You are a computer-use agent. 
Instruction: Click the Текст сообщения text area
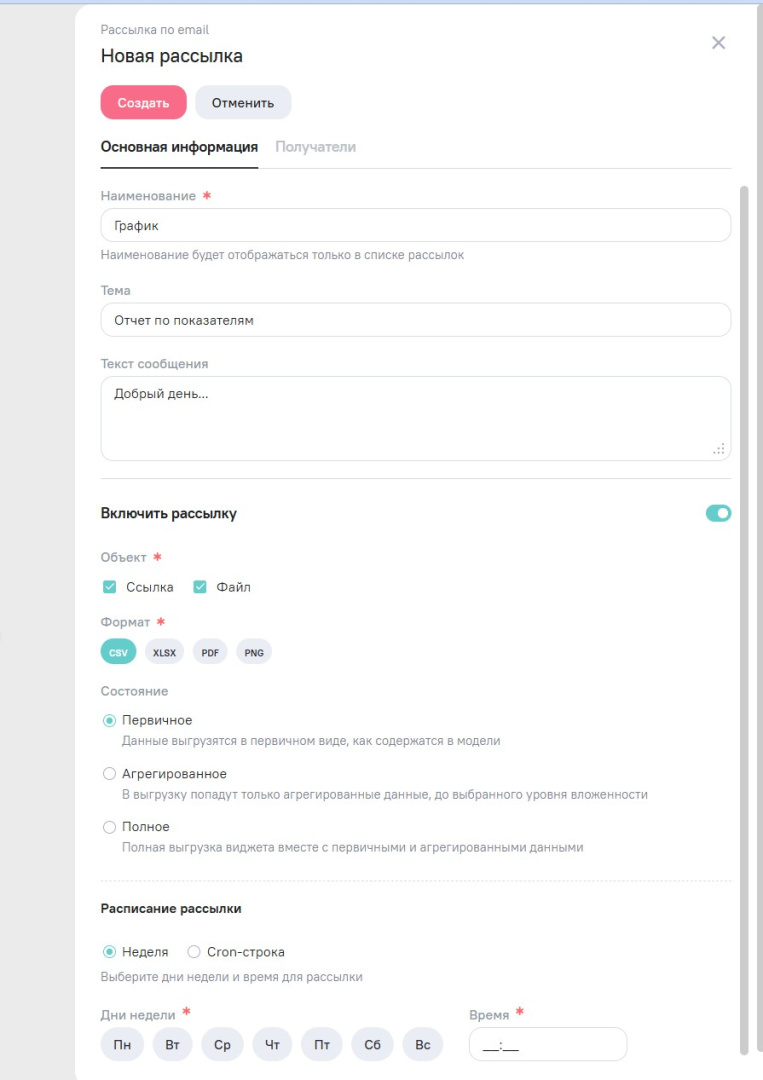click(x=415, y=418)
